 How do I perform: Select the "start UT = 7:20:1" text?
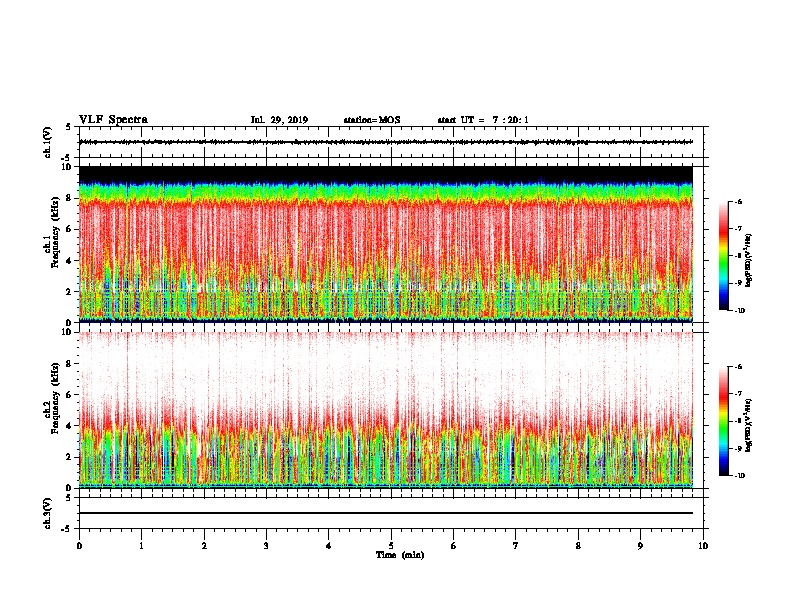click(483, 120)
